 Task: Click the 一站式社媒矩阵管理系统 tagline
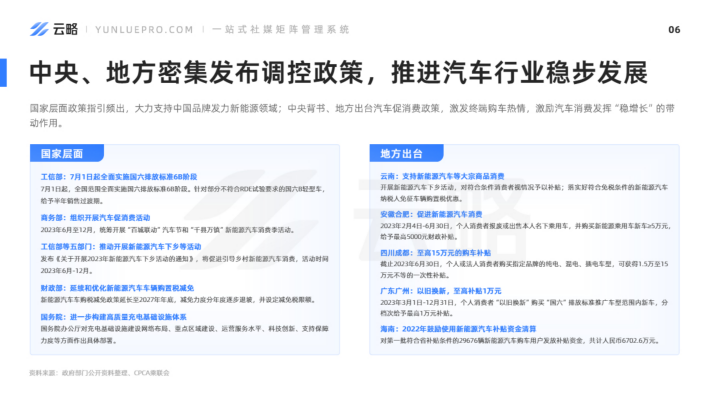click(281, 29)
